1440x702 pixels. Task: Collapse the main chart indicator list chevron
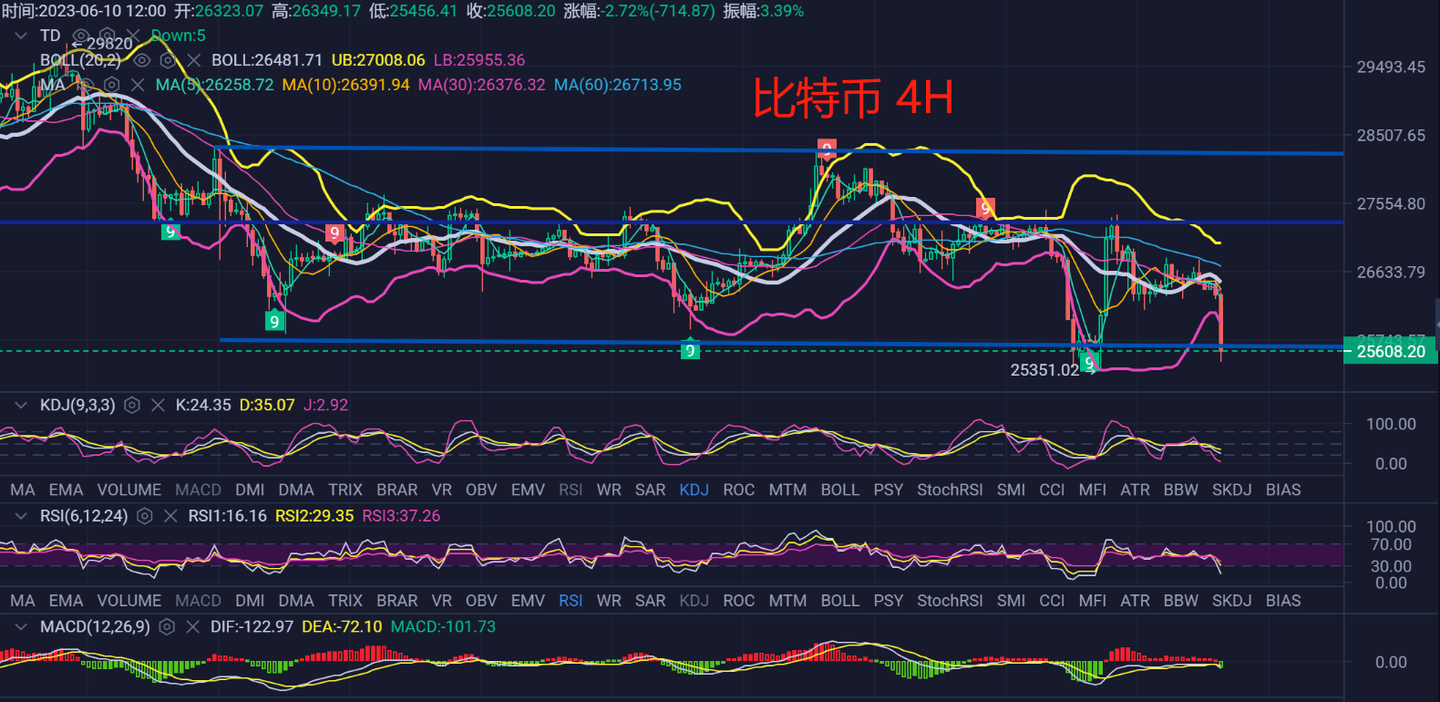20,36
